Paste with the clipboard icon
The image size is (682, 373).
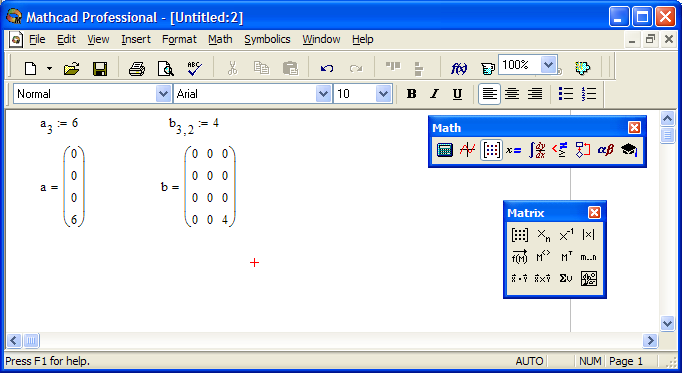tap(290, 68)
